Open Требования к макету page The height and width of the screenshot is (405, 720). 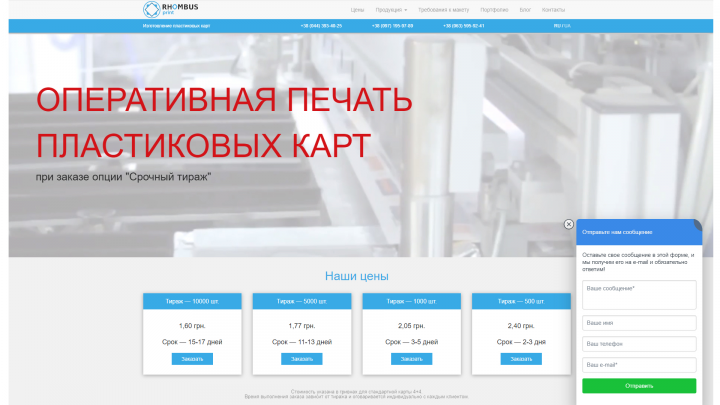pyautogui.click(x=444, y=10)
